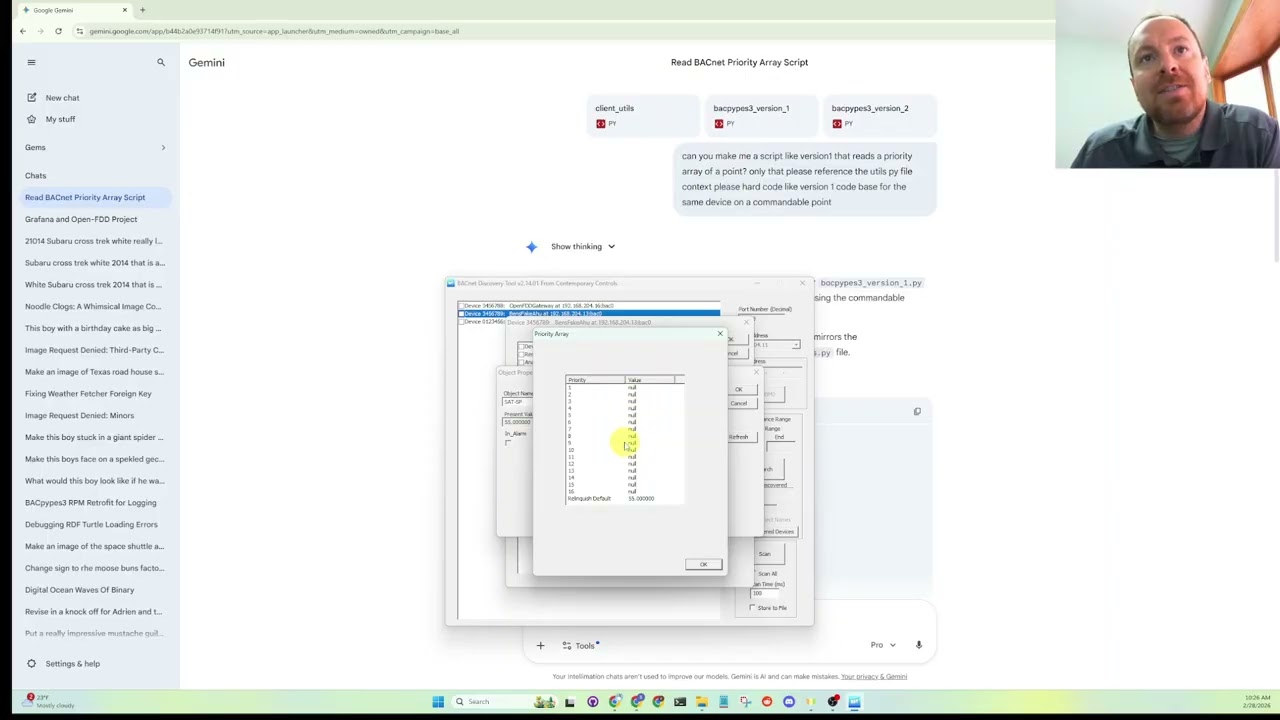The width and height of the screenshot is (1280, 720).
Task: Go back with browser back arrow
Action: coord(22,31)
